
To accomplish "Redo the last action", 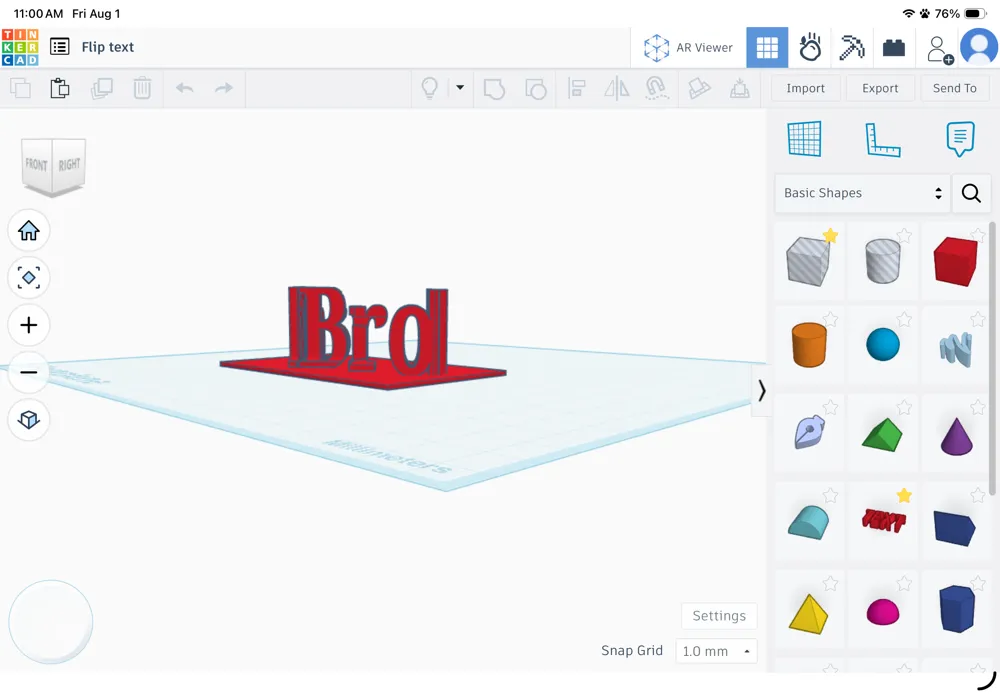I will click(x=224, y=88).
